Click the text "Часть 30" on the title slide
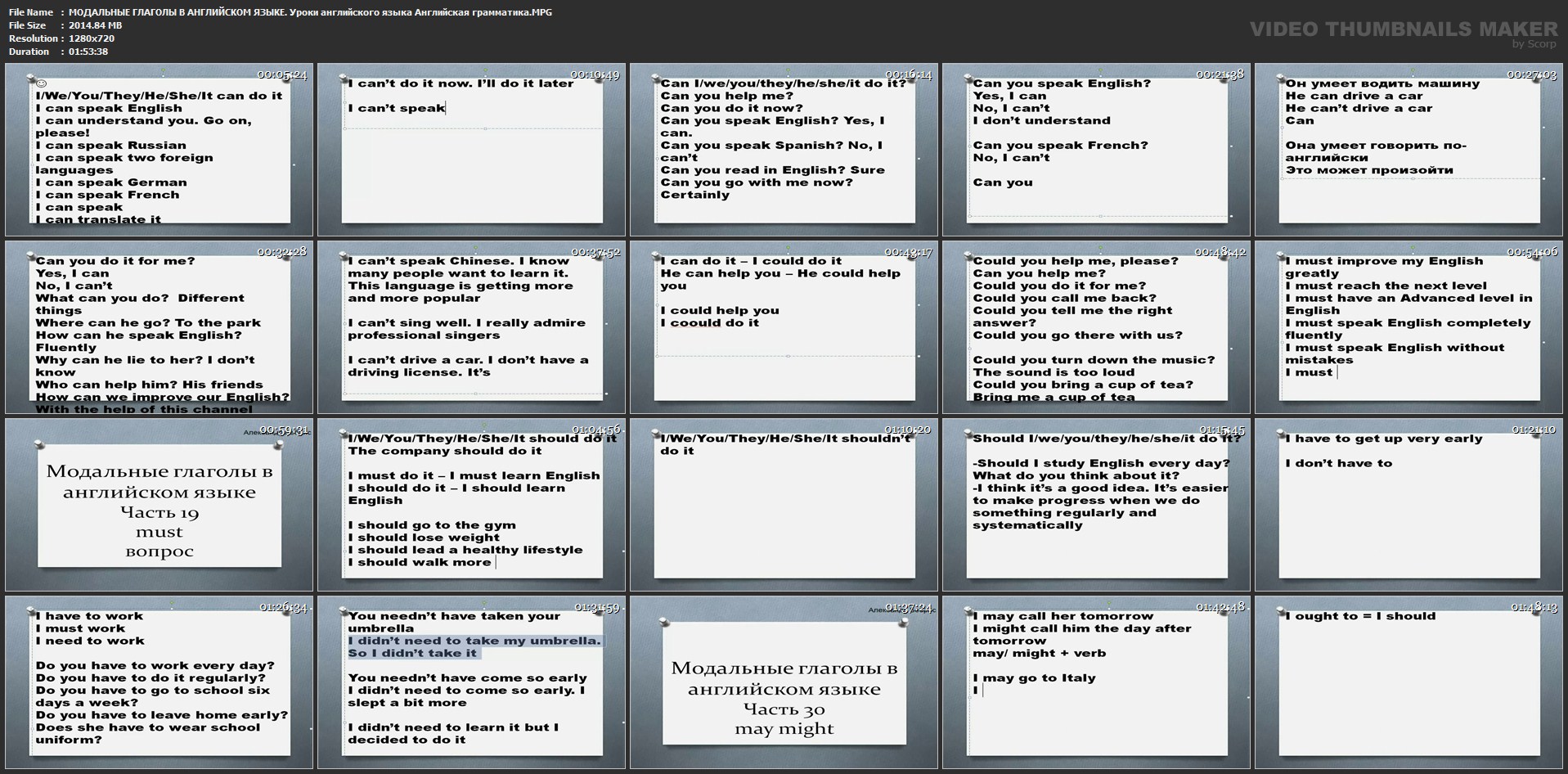 [x=784, y=709]
